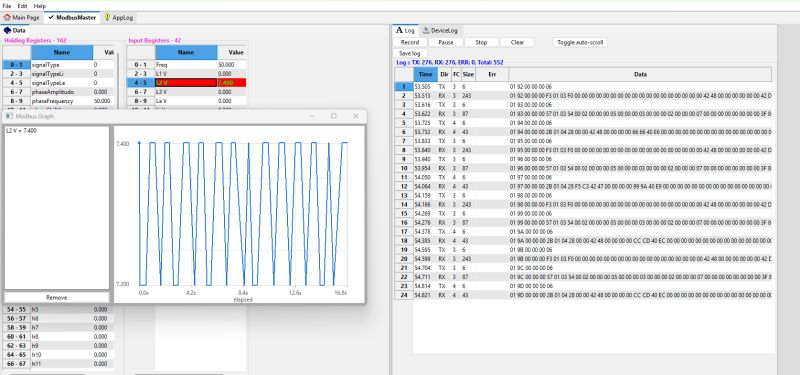Click the holding registers vertical scrollbar

(x=118, y=82)
